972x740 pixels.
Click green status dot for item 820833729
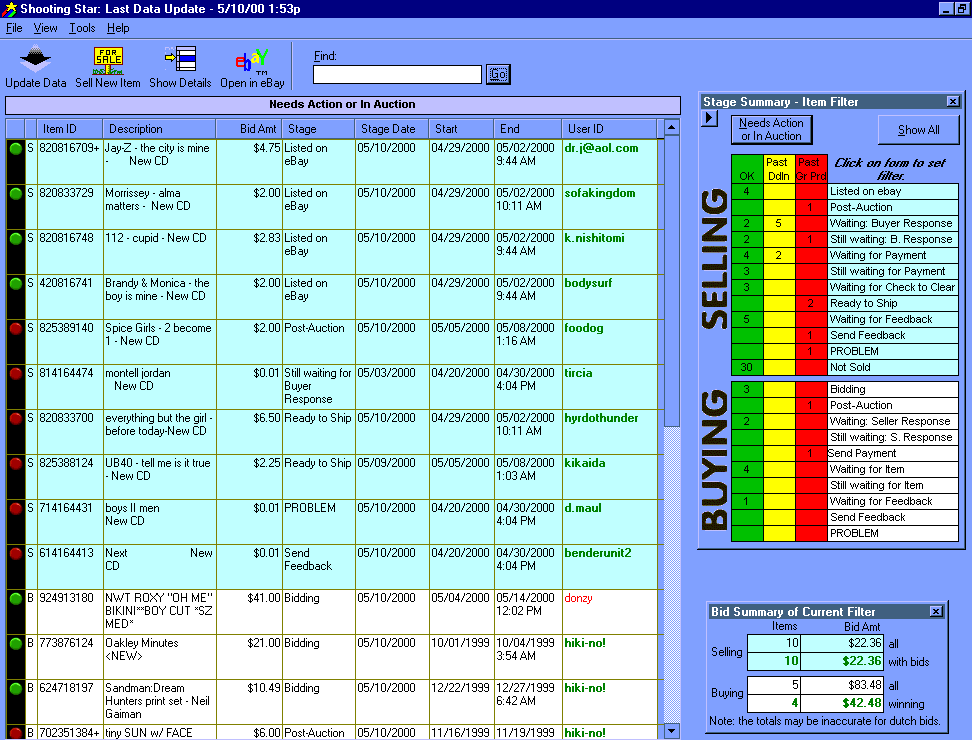click(x=15, y=194)
